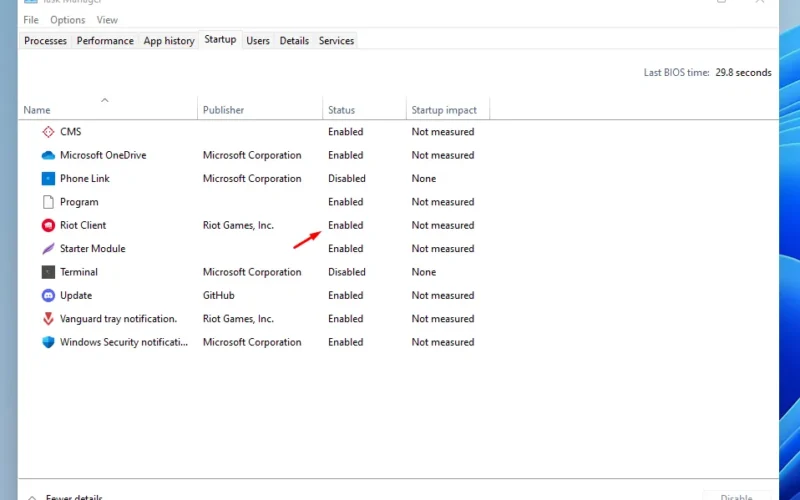800x500 pixels.
Task: Click the Riot Client red icon
Action: pyautogui.click(x=48, y=225)
